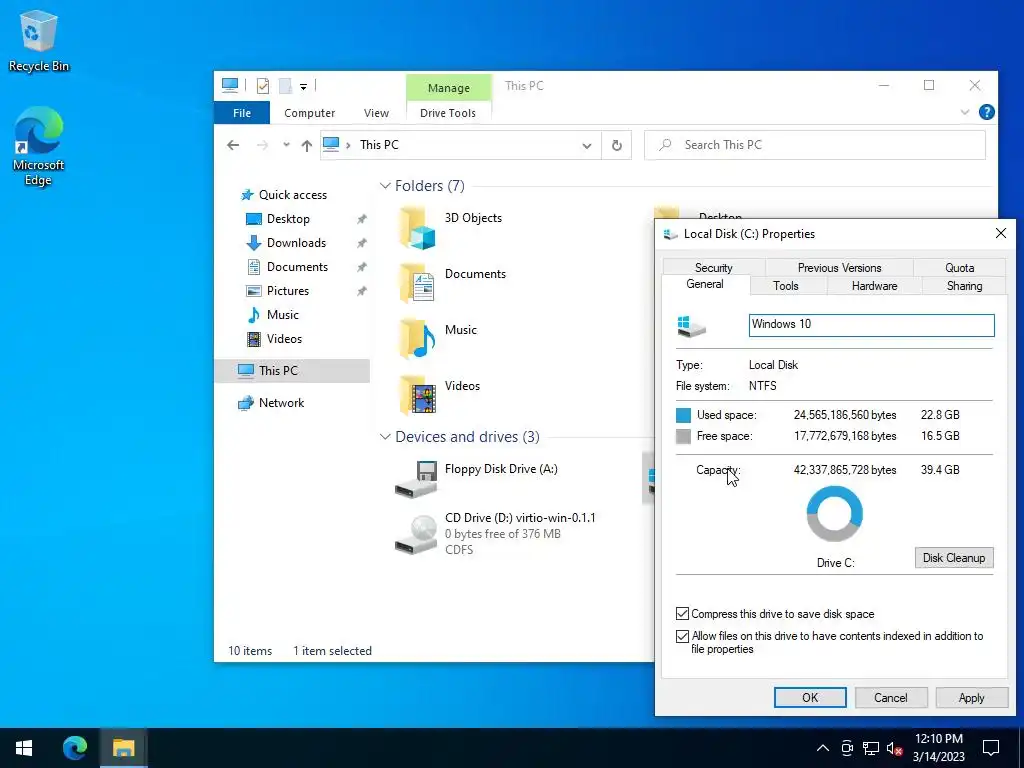
Task: Click the drive label field containing Windows 10
Action: [x=871, y=325]
